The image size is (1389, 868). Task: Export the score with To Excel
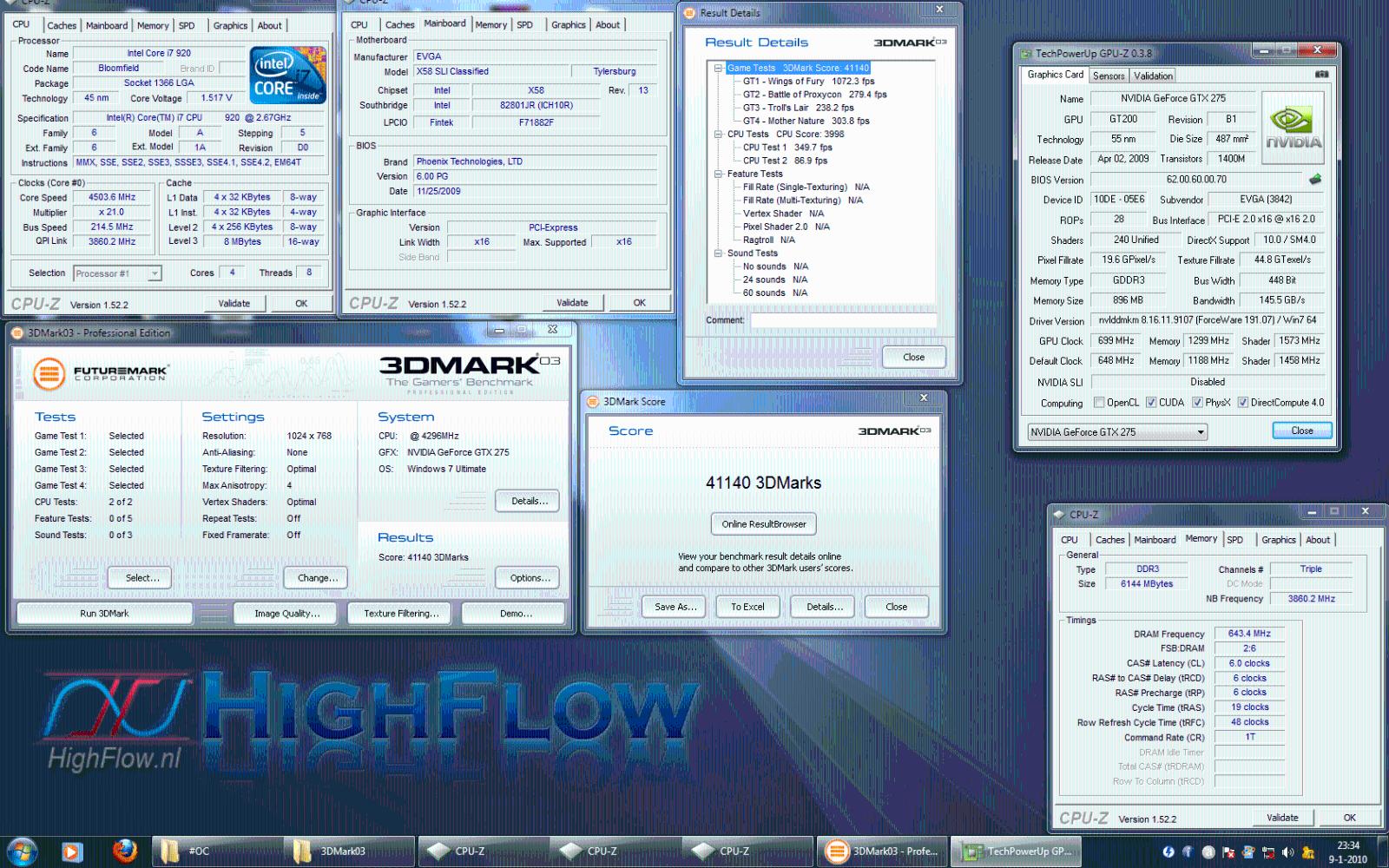click(747, 607)
